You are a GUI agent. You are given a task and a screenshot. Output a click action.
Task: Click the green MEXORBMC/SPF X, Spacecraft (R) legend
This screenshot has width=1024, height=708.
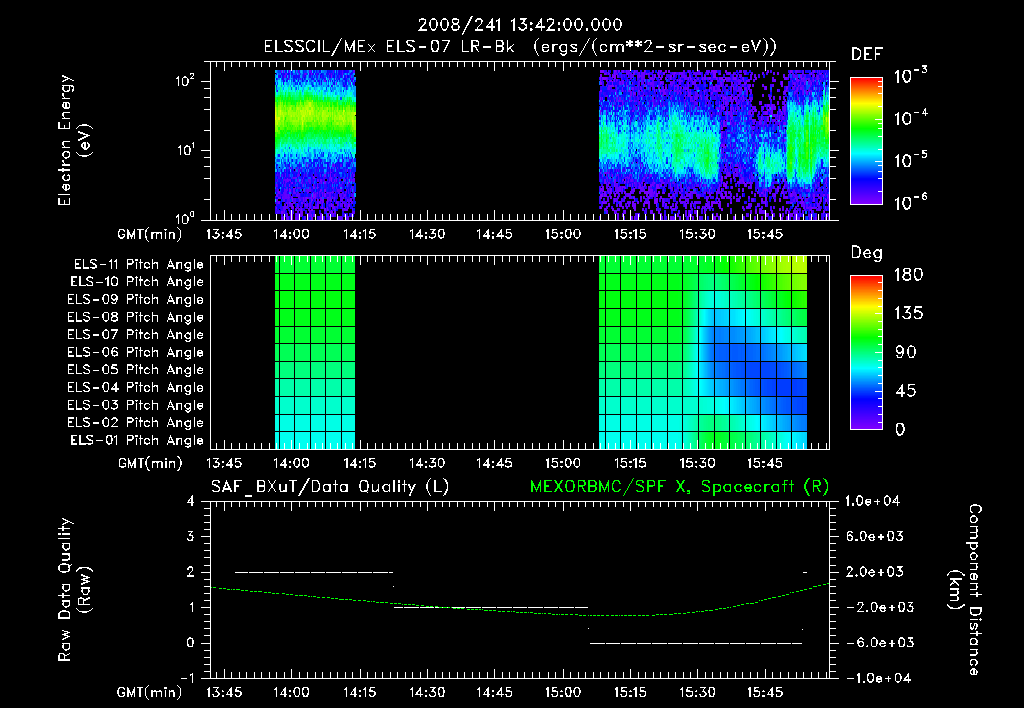tap(679, 487)
